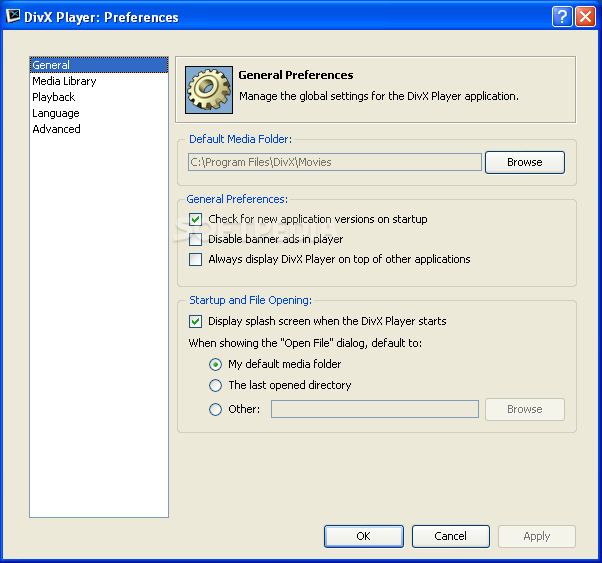Click the Browse button beside the Other field
602x563 pixels.
(x=525, y=409)
